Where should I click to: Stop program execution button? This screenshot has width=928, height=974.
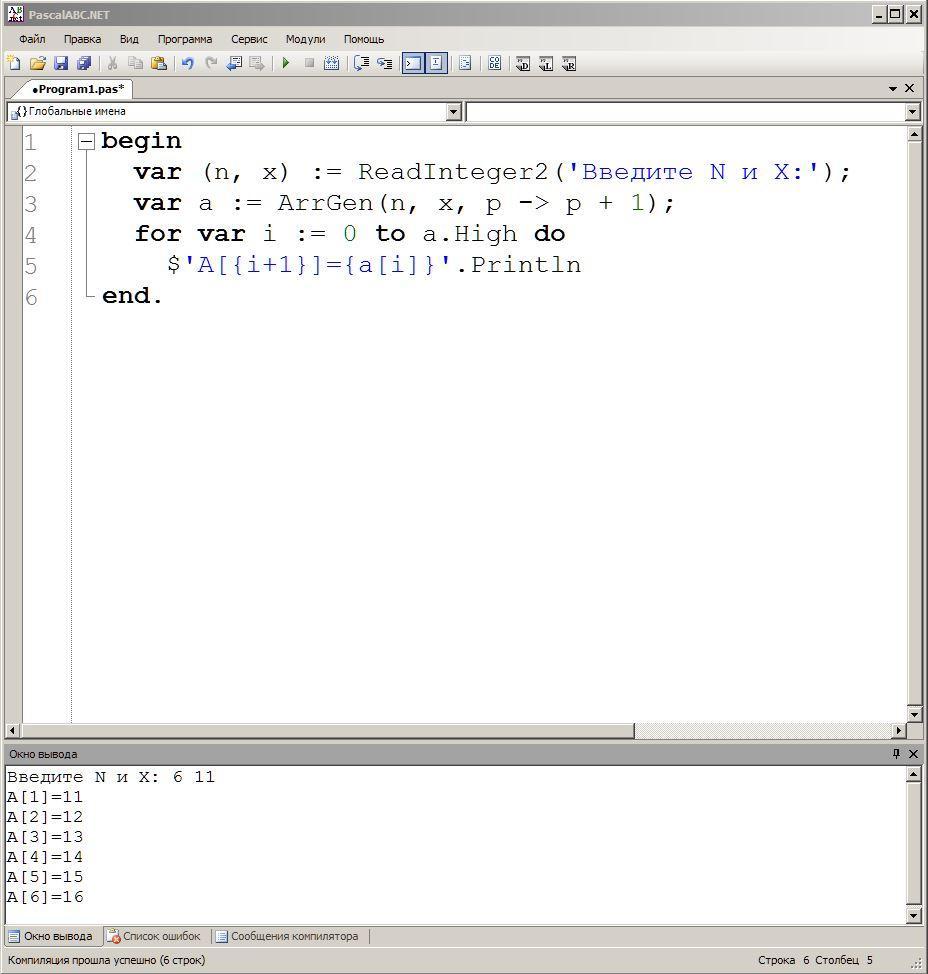tap(309, 63)
